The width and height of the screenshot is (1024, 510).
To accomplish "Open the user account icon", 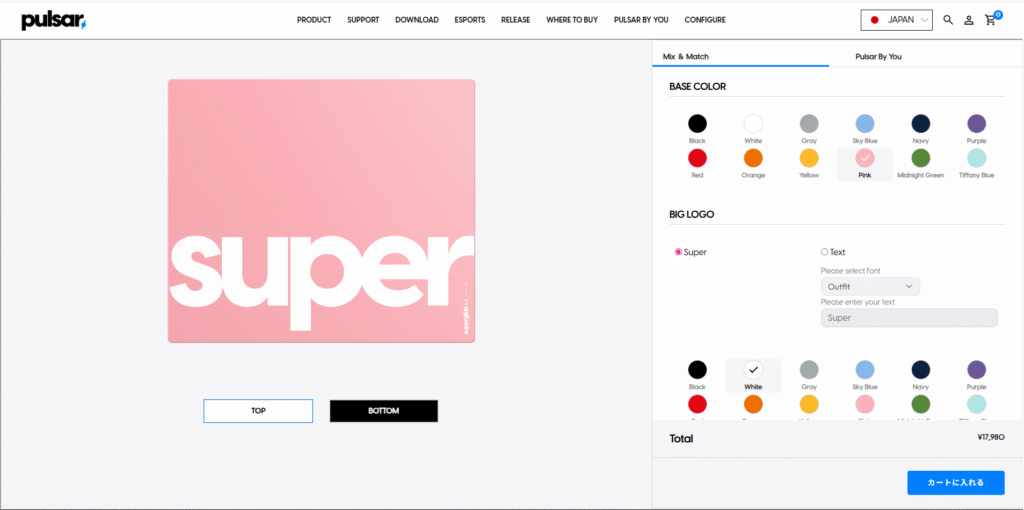I will 969,20.
